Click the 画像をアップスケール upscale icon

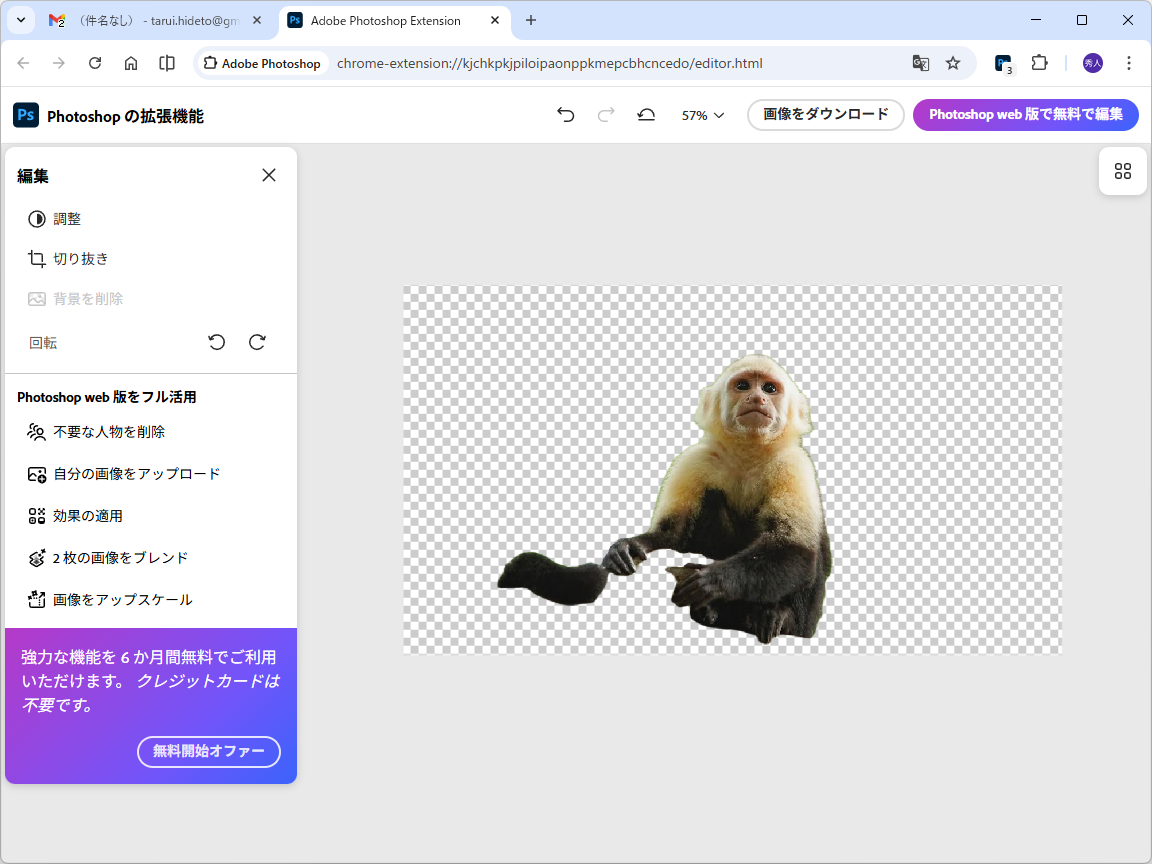coord(37,600)
